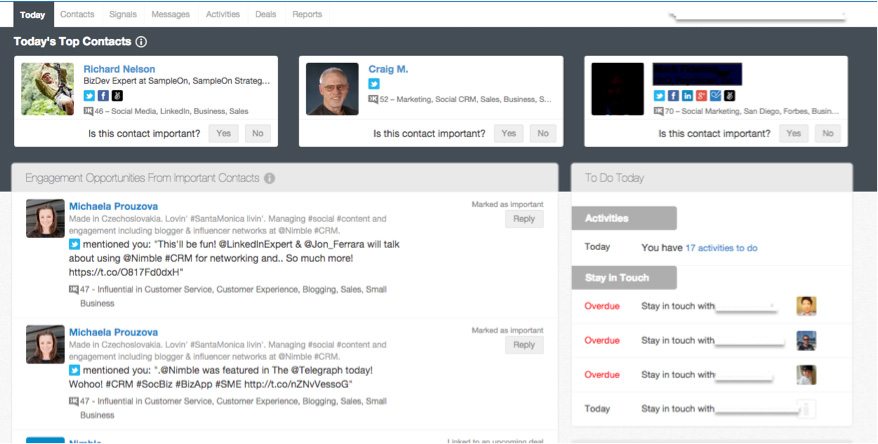Go to the Messages tab
This screenshot has width=878, height=444.
point(171,15)
